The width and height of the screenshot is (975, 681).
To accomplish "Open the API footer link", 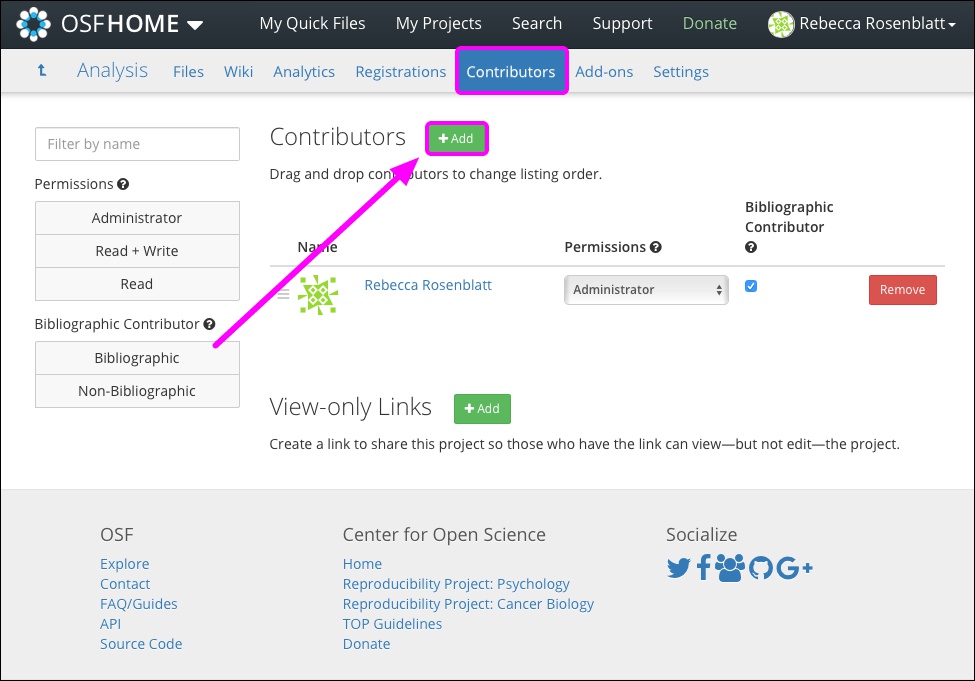I will tap(111, 623).
